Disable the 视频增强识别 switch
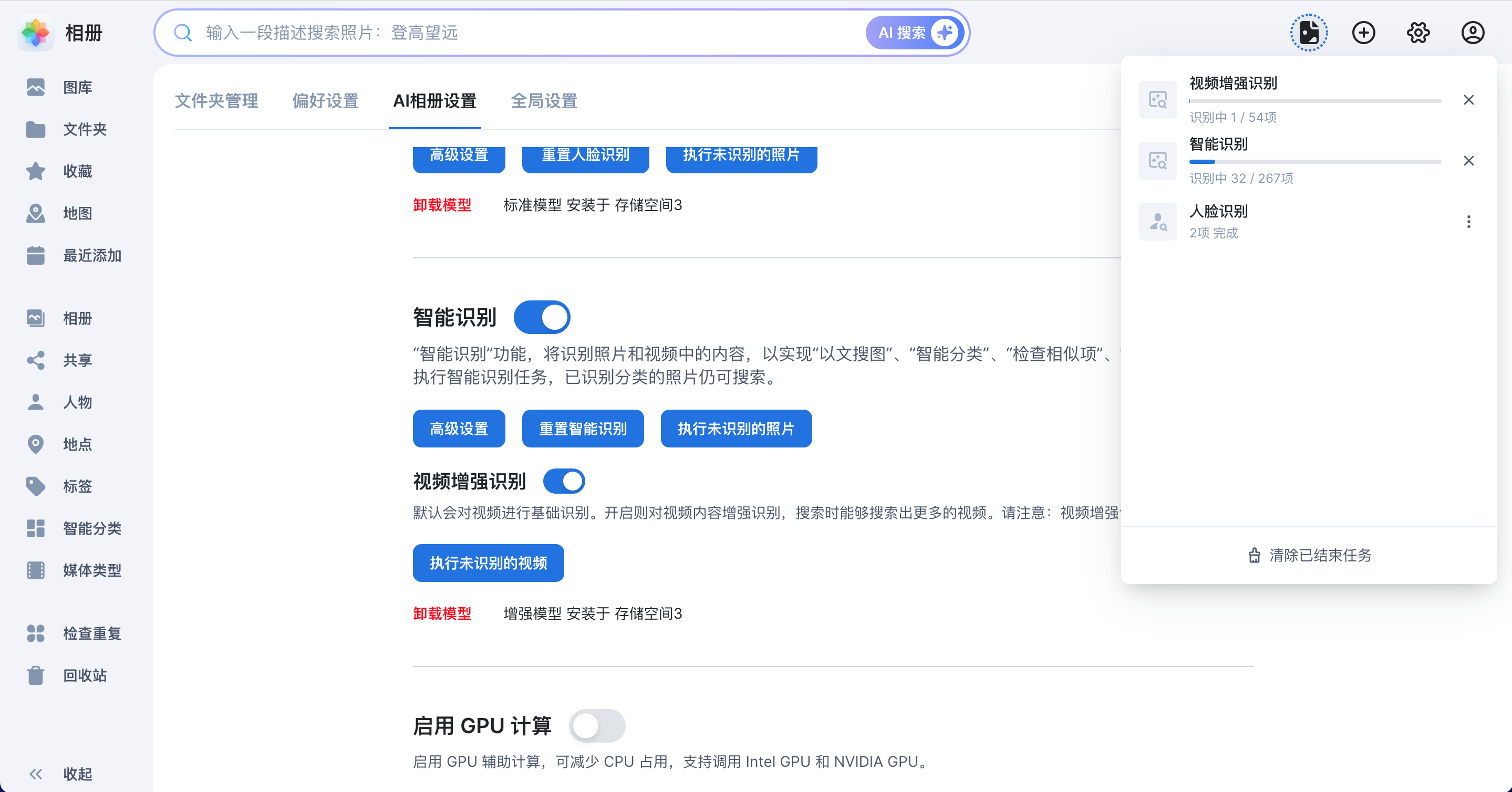Viewport: 1512px width, 792px height. click(x=564, y=481)
